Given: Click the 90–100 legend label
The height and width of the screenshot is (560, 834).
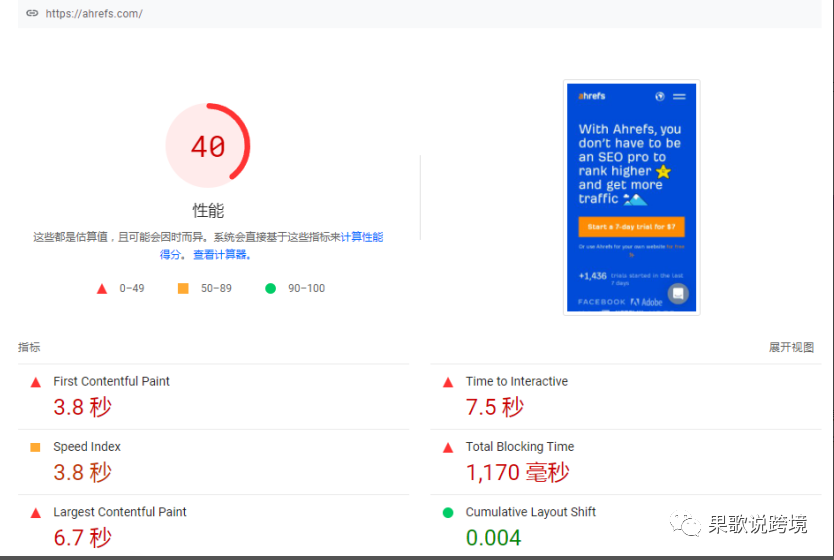Looking at the screenshot, I should click(306, 288).
